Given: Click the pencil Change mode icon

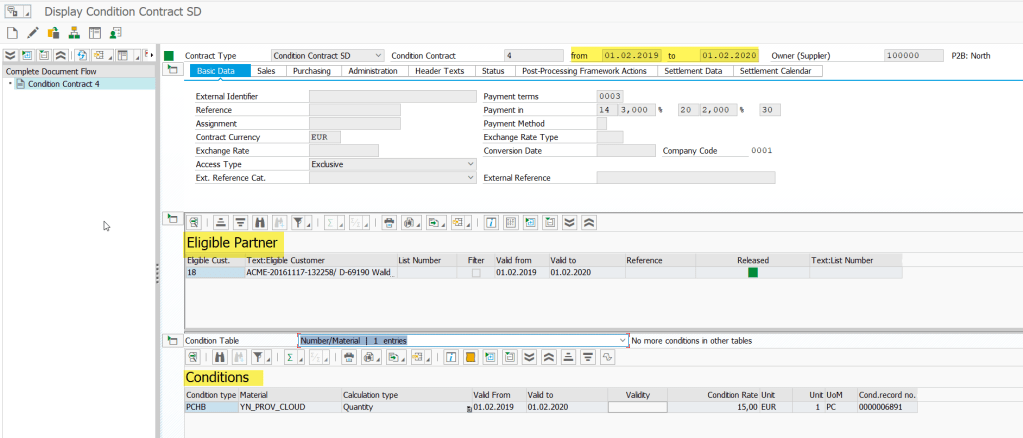Looking at the screenshot, I should (32, 33).
